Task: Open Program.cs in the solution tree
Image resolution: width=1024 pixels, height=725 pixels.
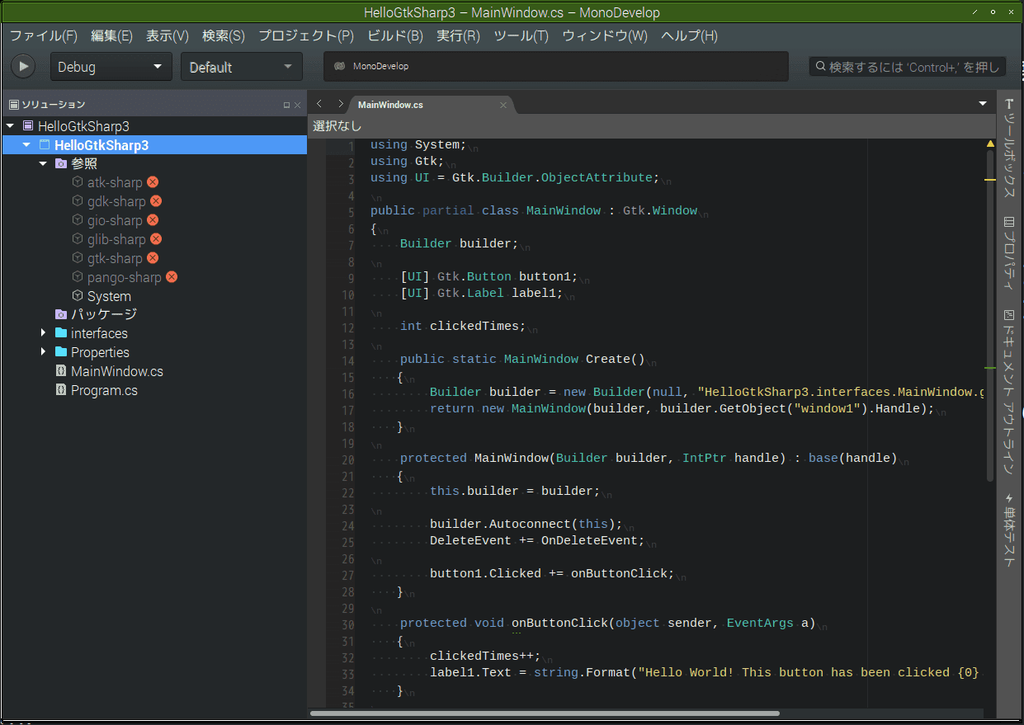Action: [x=104, y=390]
